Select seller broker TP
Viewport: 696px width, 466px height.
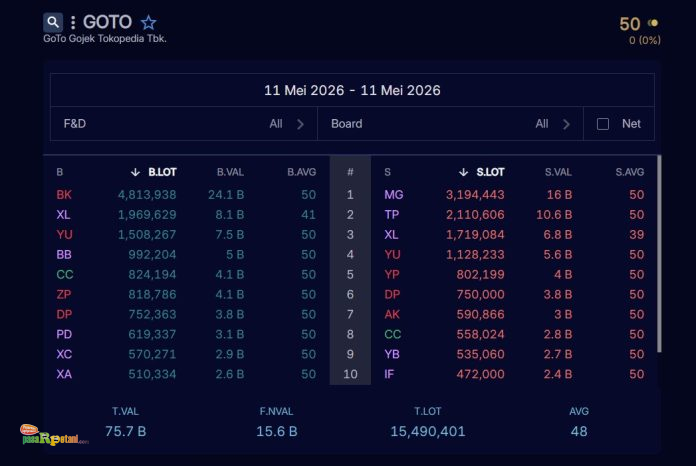pyautogui.click(x=392, y=215)
